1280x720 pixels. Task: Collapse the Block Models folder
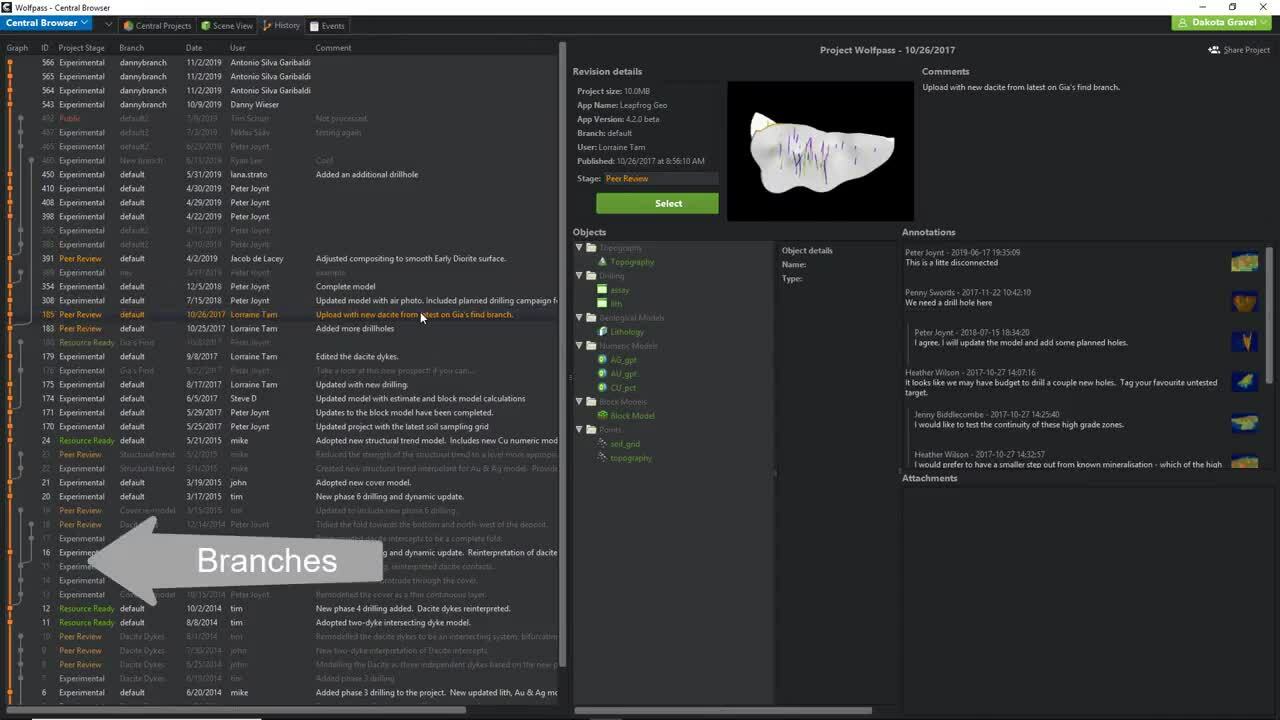point(579,402)
